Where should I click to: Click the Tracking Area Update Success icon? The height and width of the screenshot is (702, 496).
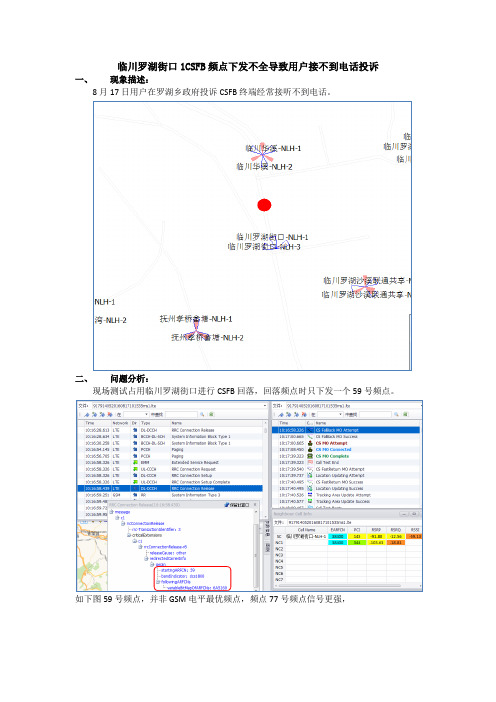(310, 501)
